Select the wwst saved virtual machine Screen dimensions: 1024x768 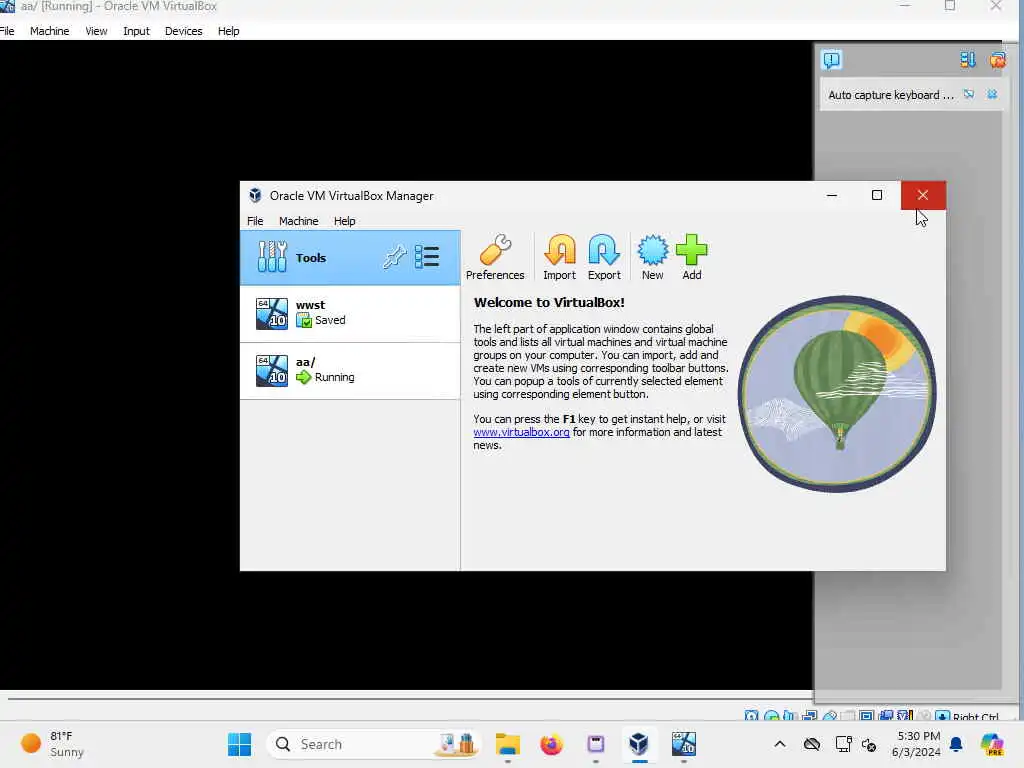pyautogui.click(x=350, y=313)
